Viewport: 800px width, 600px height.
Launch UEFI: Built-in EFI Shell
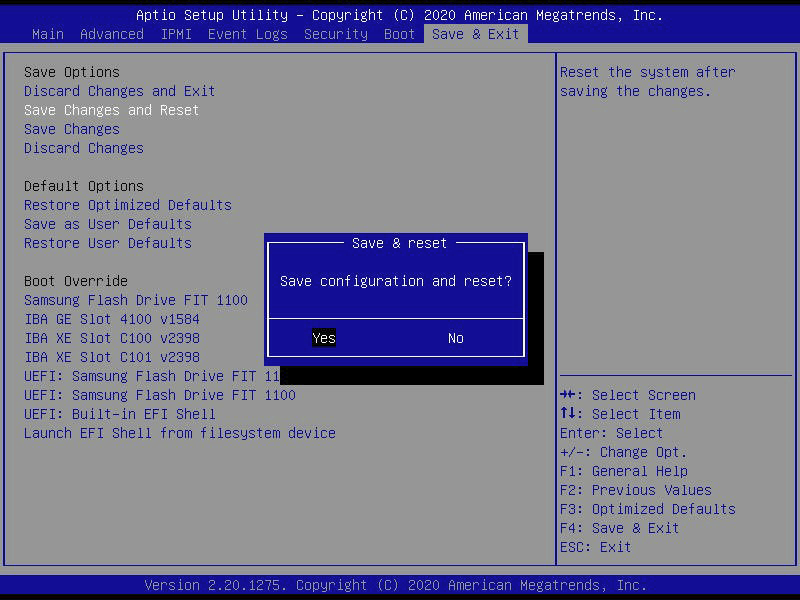pos(119,414)
